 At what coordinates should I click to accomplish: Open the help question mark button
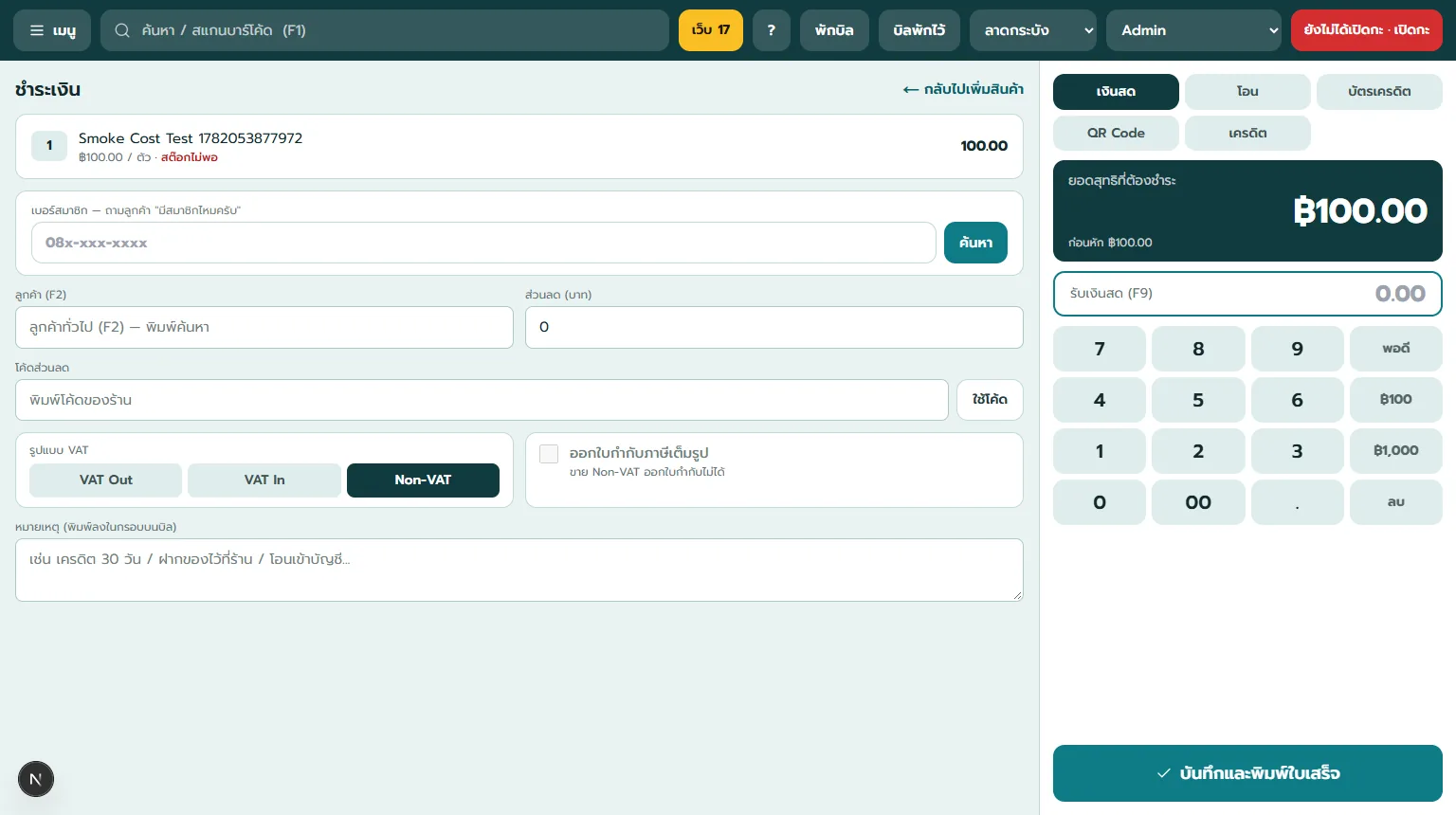point(772,30)
